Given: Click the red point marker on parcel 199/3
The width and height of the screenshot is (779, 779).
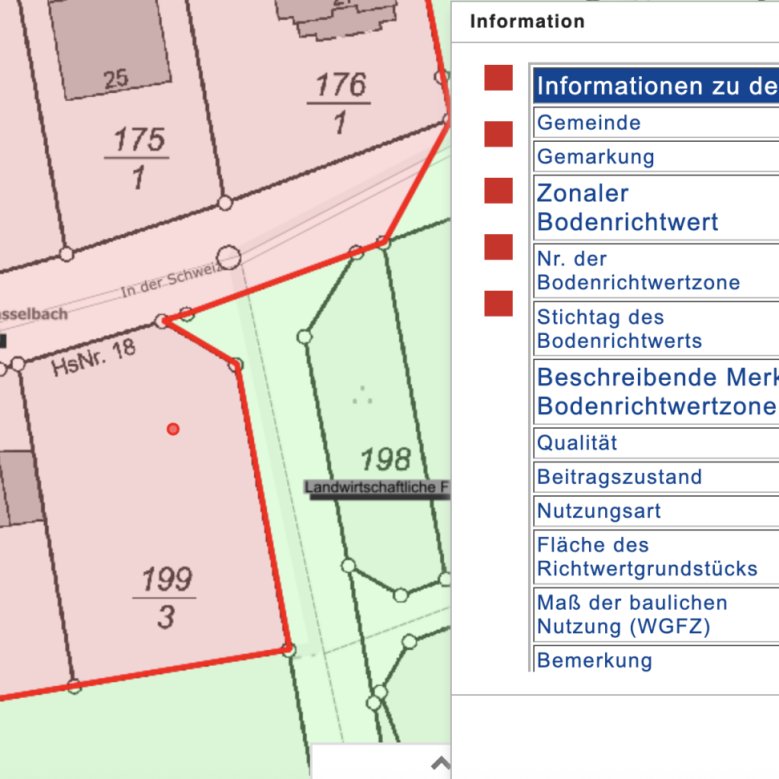Looking at the screenshot, I should (173, 429).
